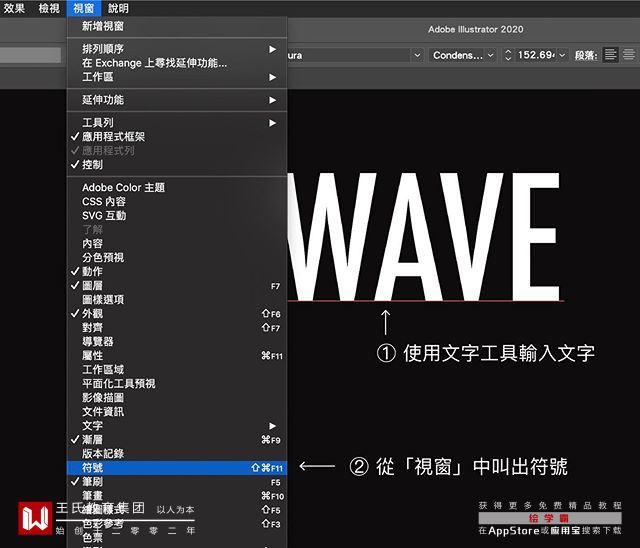Open the 對齊 panel
The image size is (640, 548).
click(177, 327)
